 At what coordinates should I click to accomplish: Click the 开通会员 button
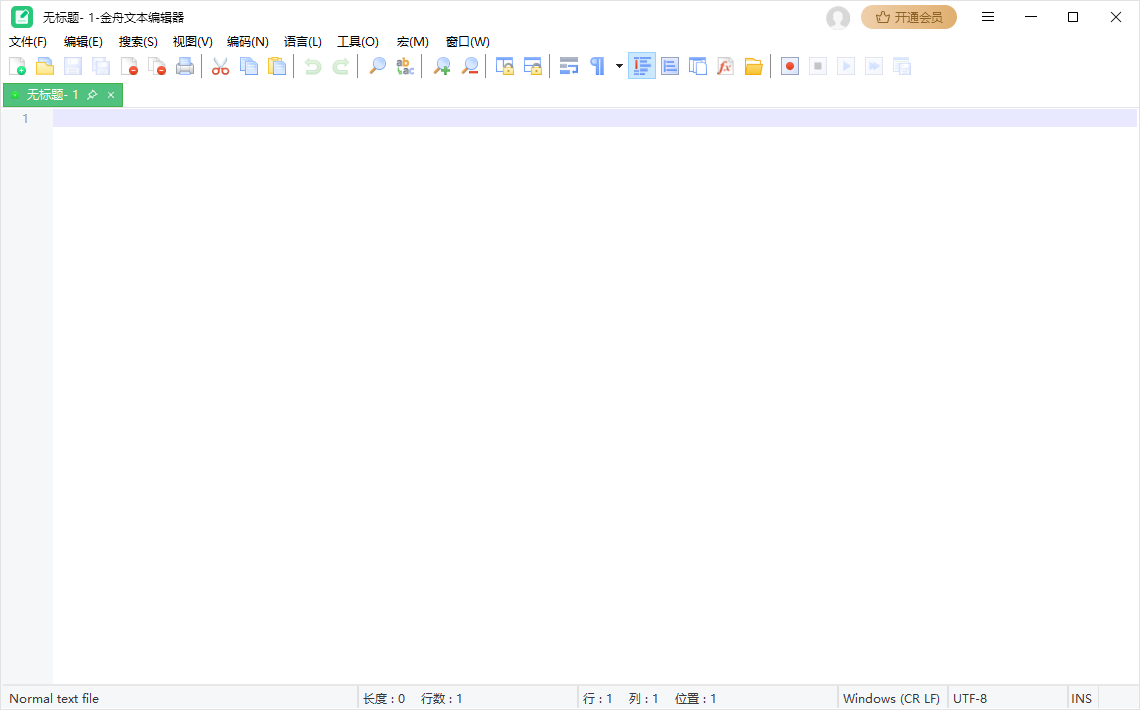(909, 17)
